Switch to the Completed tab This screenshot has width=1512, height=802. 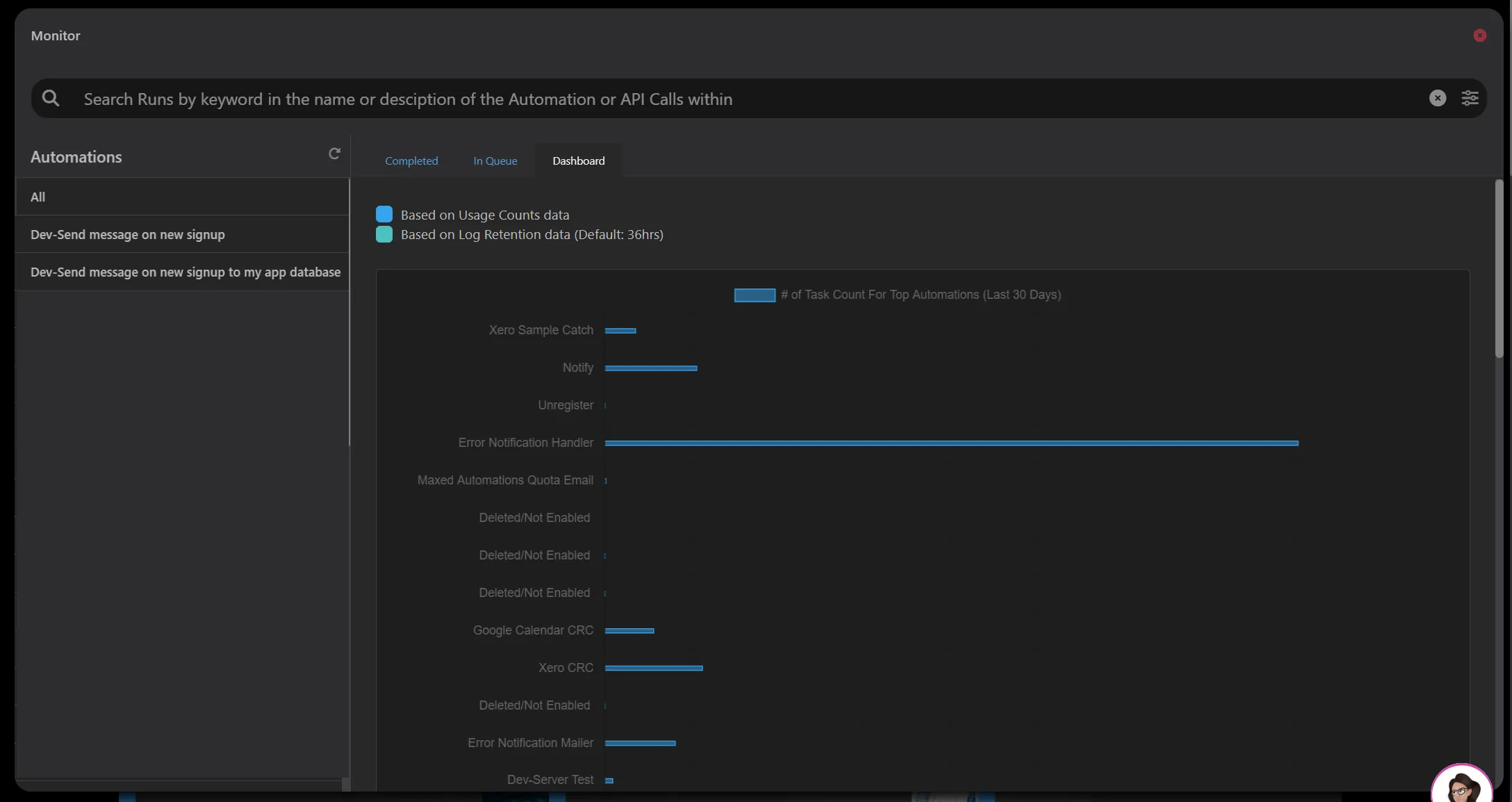[411, 161]
